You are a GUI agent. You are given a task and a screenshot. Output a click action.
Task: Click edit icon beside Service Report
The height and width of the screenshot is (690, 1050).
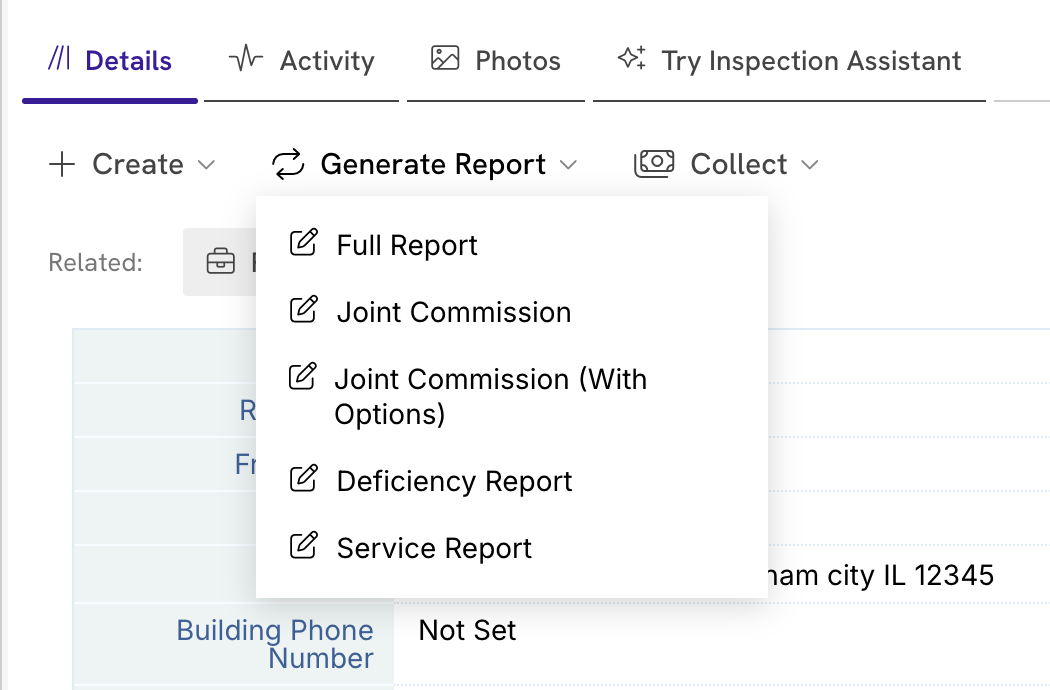(303, 545)
